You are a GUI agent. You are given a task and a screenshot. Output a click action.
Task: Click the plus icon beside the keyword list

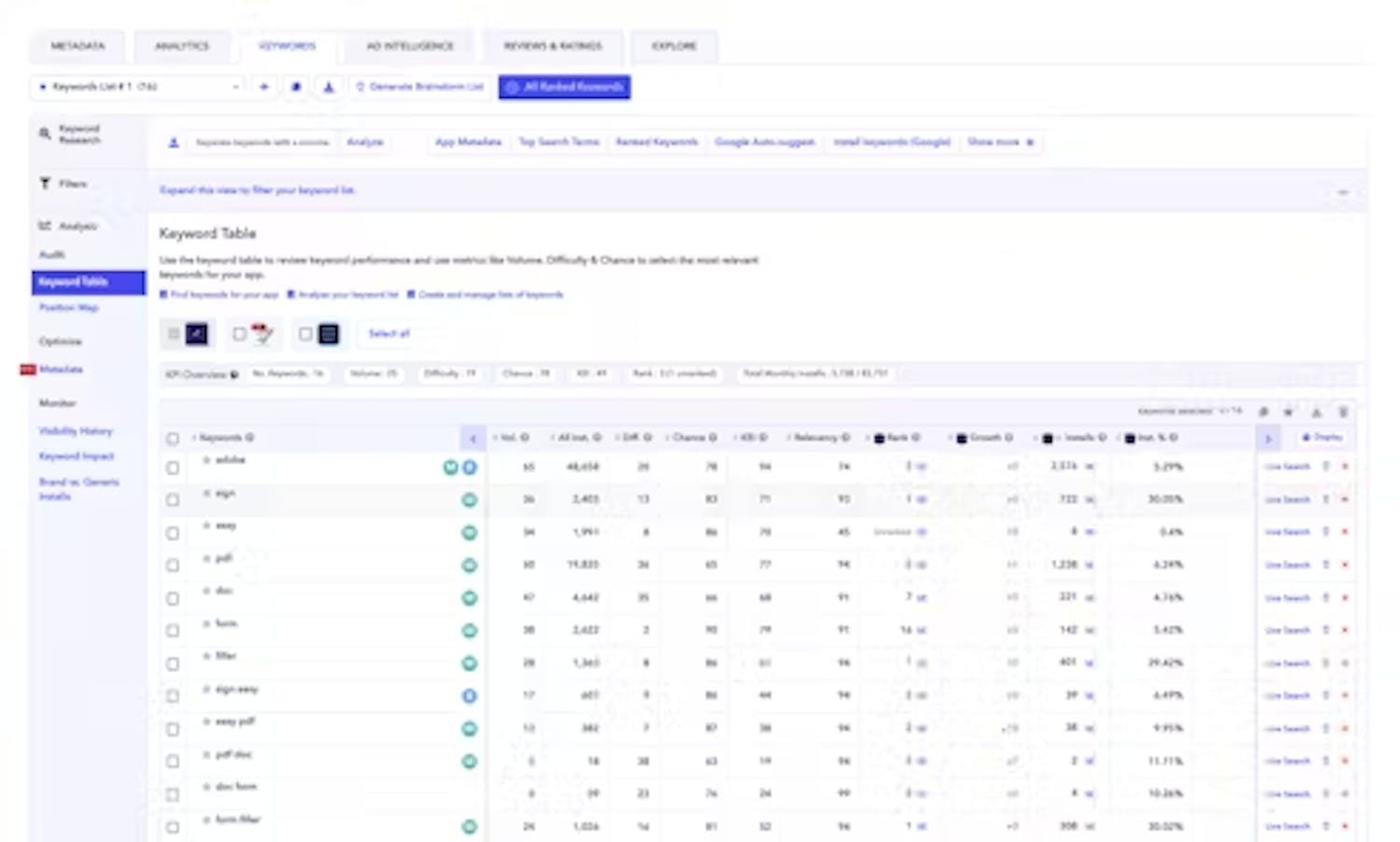point(264,87)
